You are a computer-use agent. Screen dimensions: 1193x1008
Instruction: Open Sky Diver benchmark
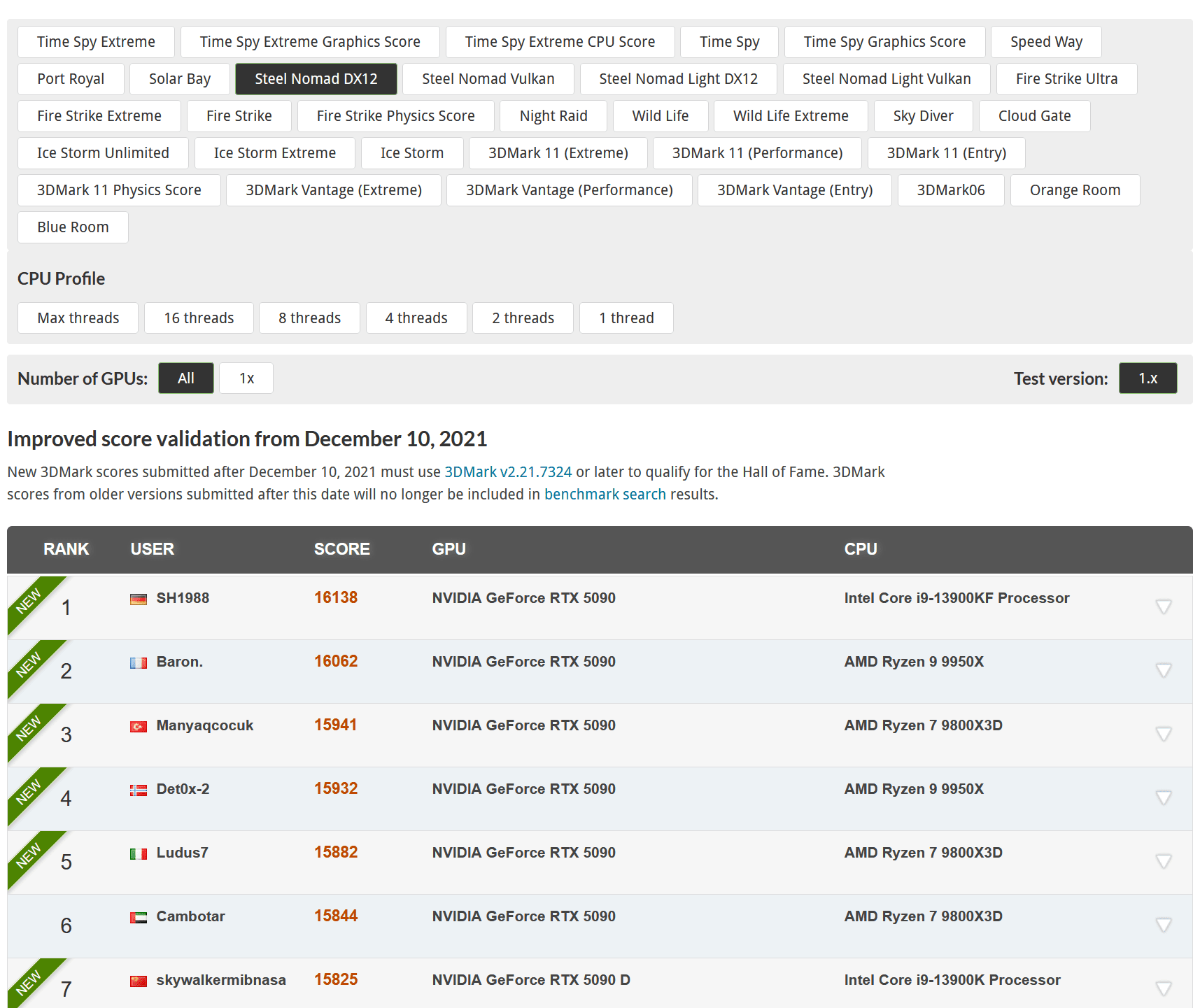tap(924, 116)
